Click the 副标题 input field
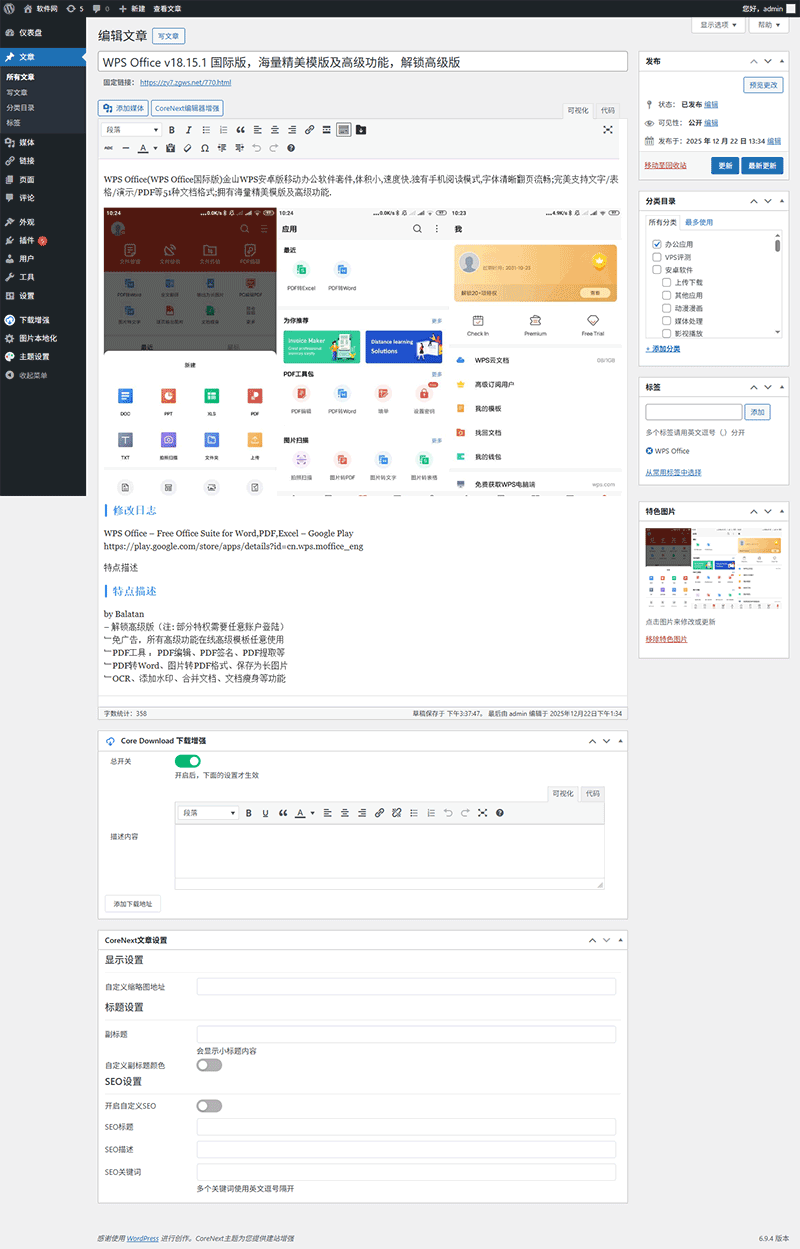The height and width of the screenshot is (1249, 800). 406,1034
